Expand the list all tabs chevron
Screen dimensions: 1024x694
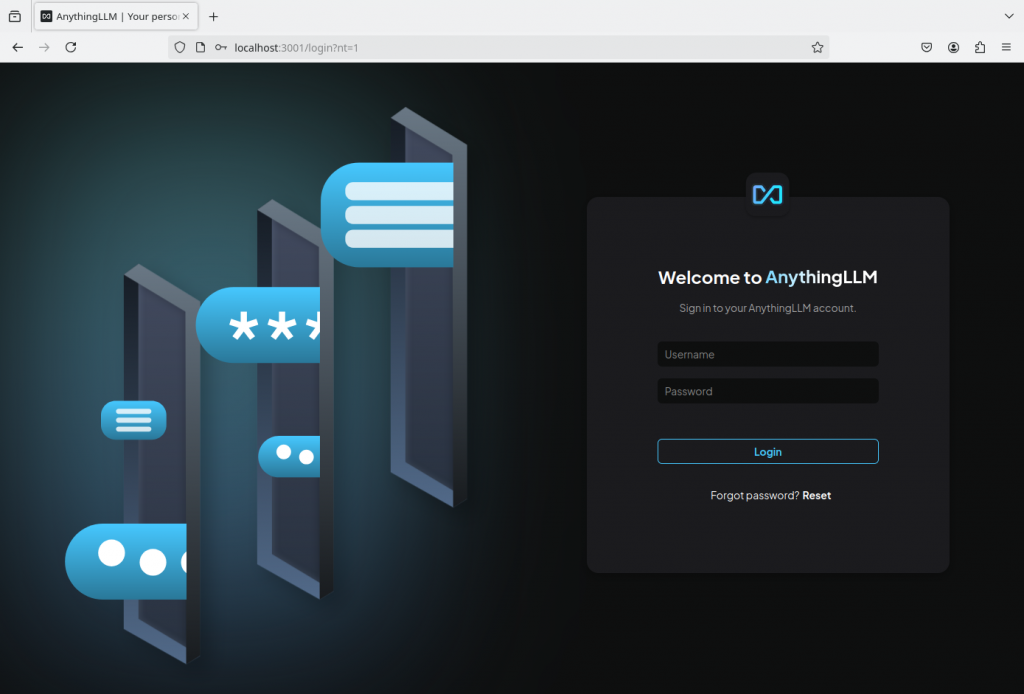(x=1008, y=16)
